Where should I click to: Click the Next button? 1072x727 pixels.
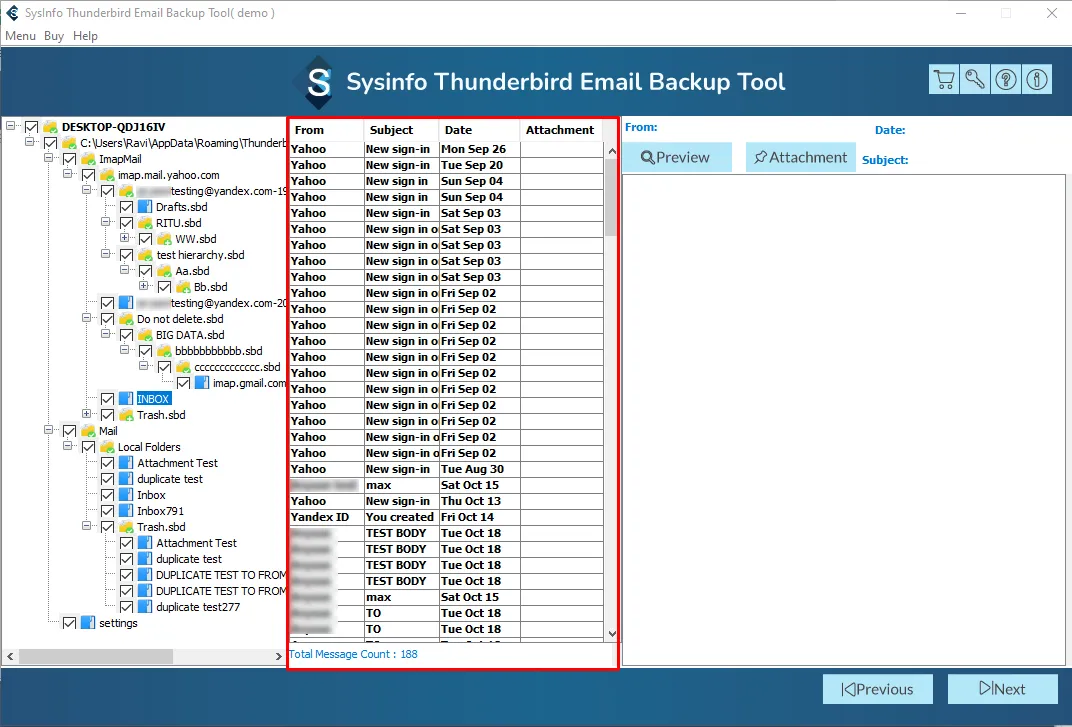(1002, 689)
